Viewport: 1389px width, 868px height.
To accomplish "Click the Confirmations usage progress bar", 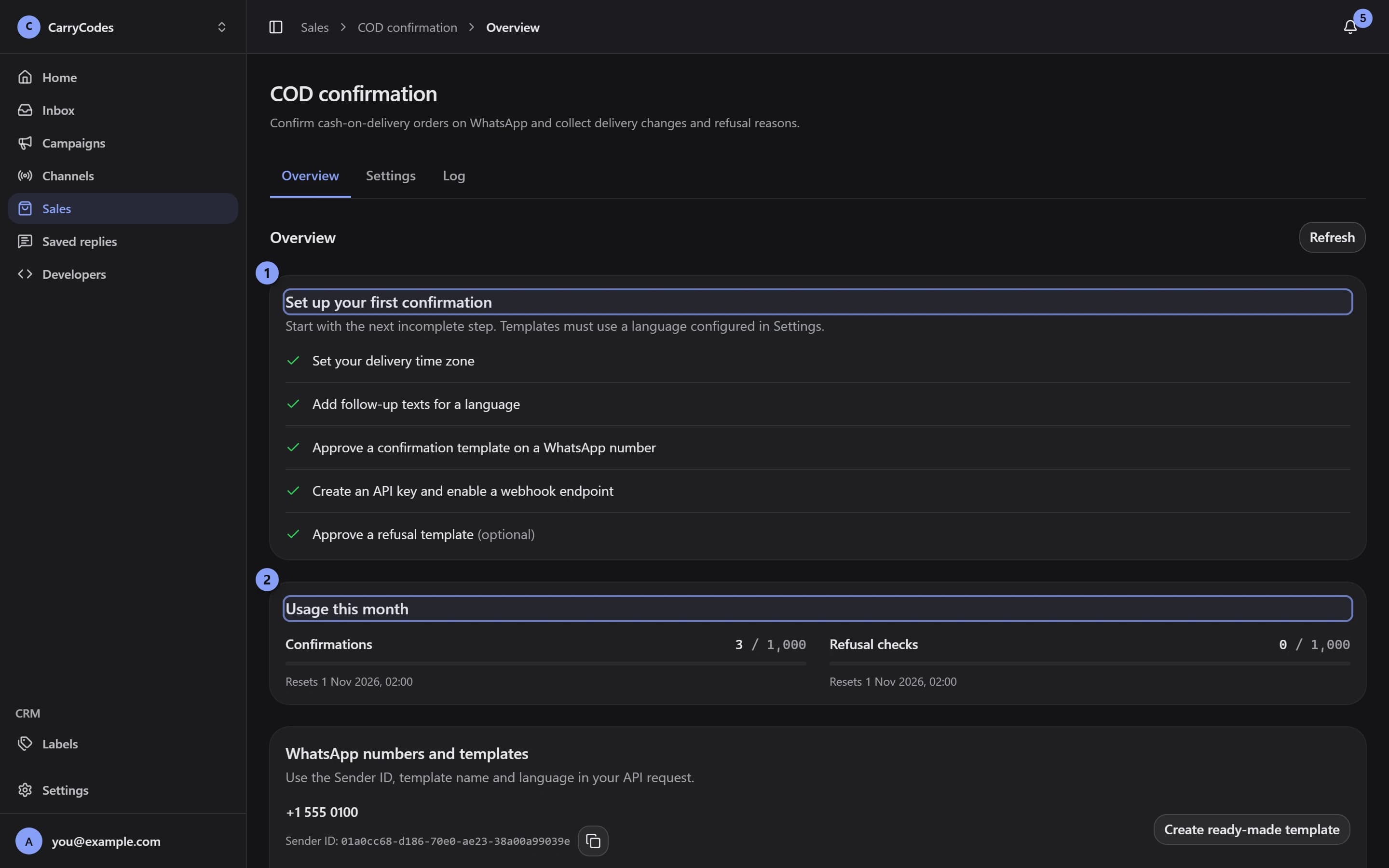I will point(545,664).
